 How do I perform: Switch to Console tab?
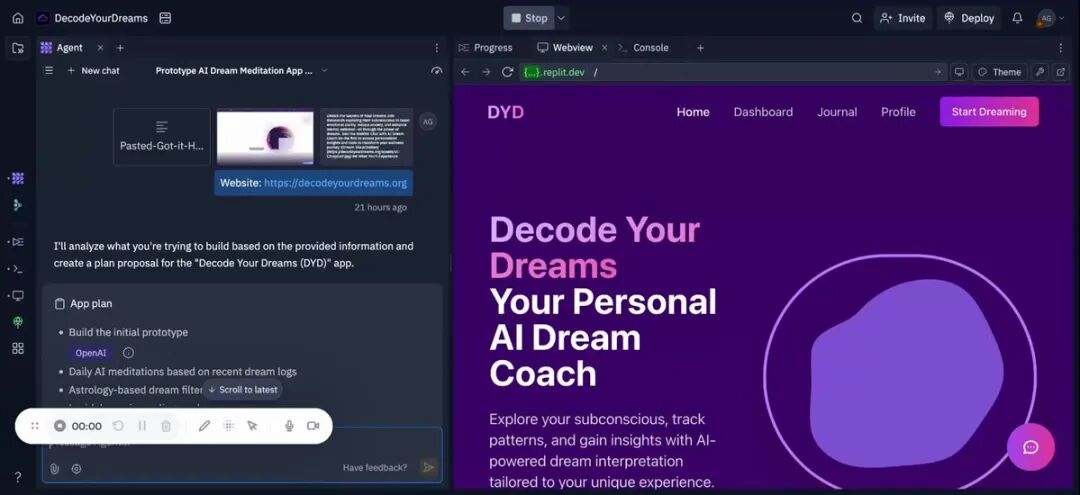pos(643,48)
